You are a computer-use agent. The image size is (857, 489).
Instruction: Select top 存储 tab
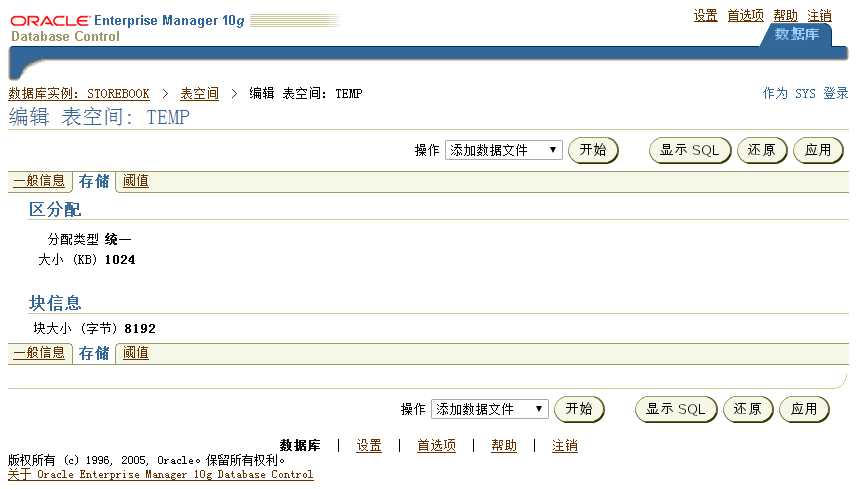click(94, 181)
